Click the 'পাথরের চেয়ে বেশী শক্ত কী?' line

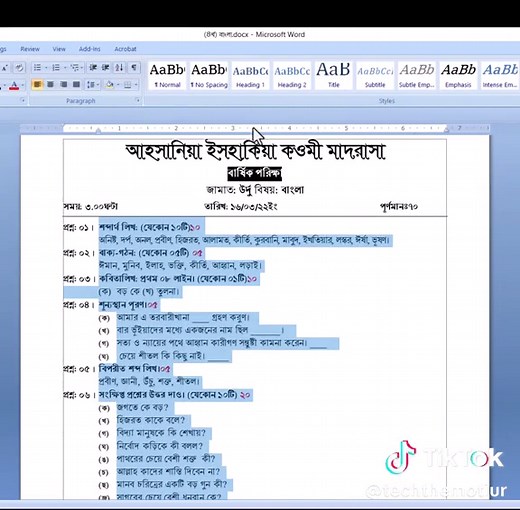coord(166,459)
